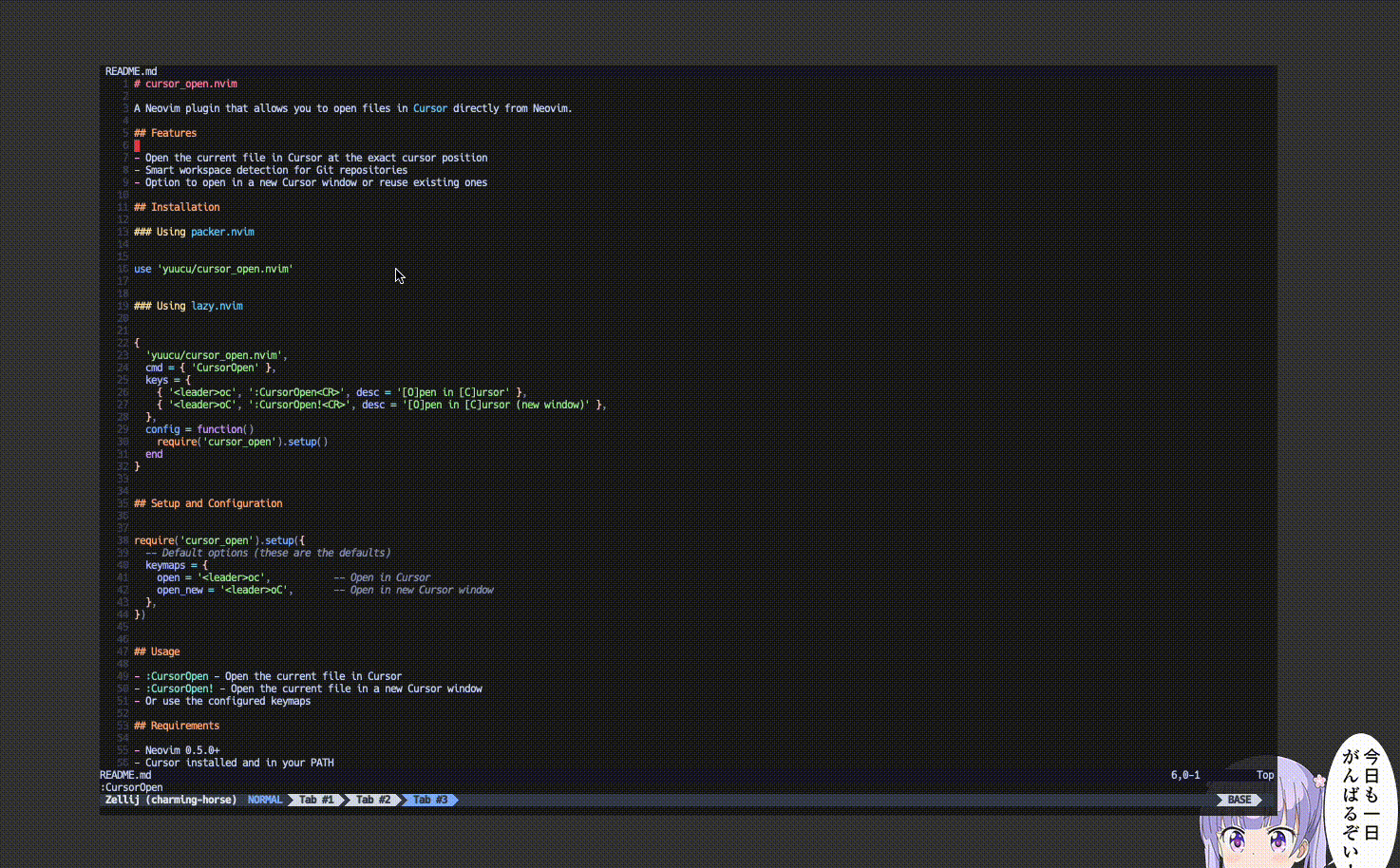This screenshot has width=1400, height=868.
Task: Click the Top scroll position indicator
Action: point(1265,775)
